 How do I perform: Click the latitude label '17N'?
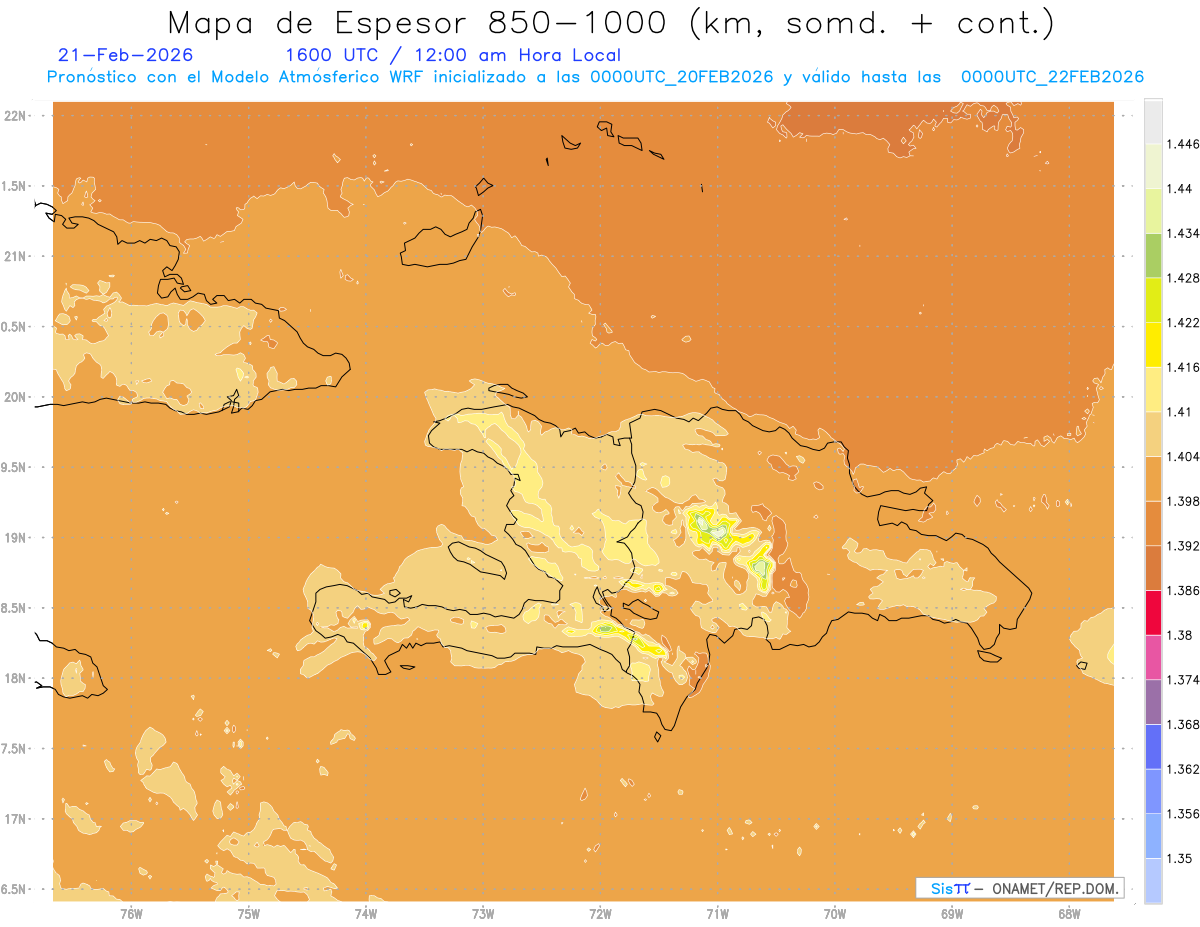point(16,819)
